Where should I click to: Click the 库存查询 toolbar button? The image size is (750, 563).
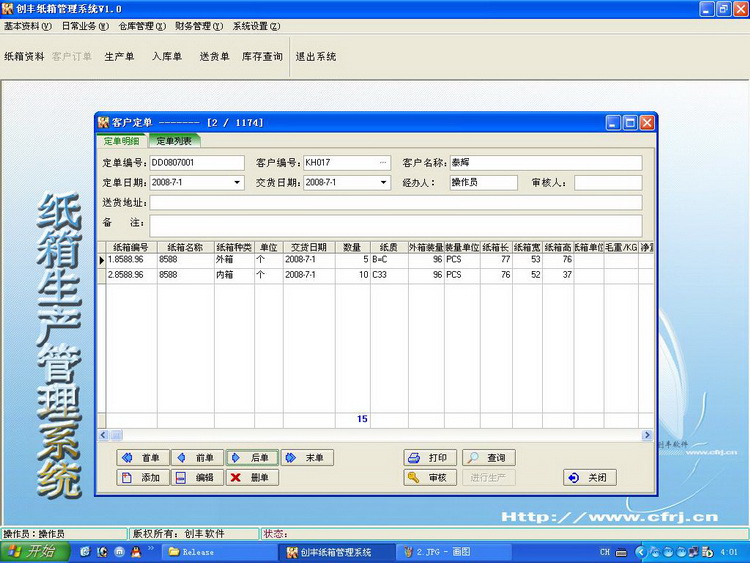(262, 57)
